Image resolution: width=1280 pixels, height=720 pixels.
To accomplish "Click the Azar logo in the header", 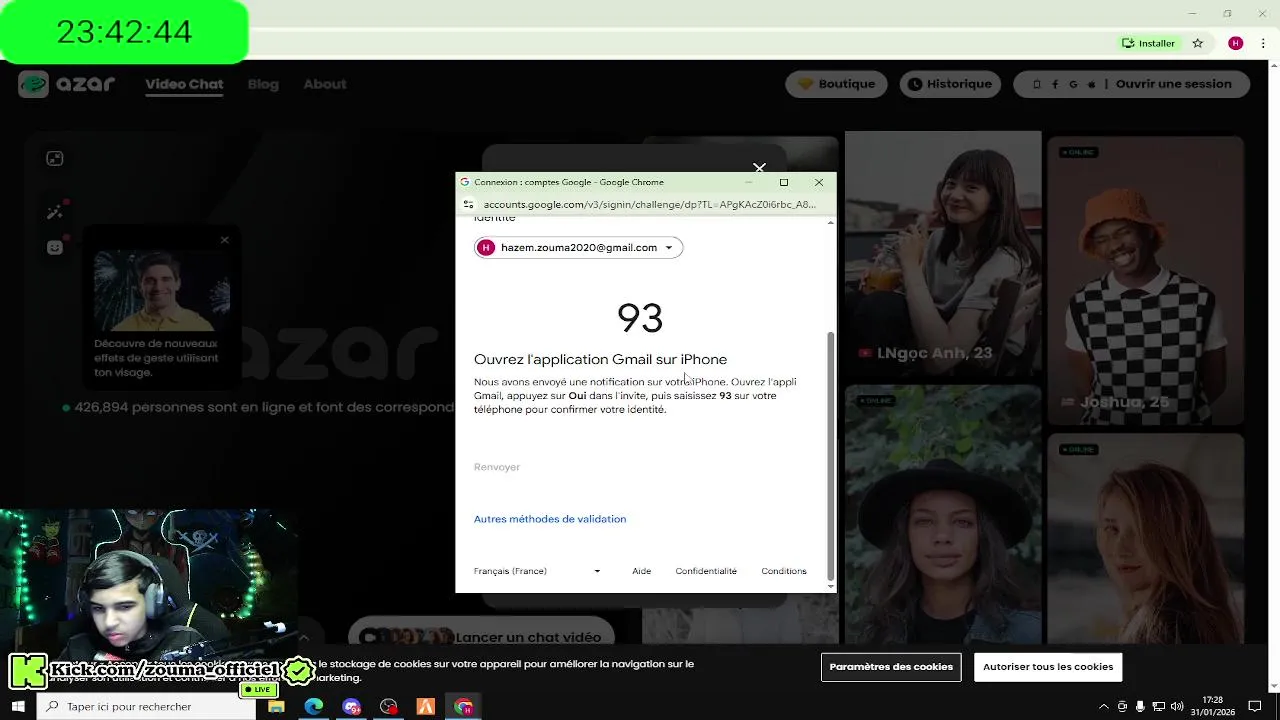I will (67, 84).
